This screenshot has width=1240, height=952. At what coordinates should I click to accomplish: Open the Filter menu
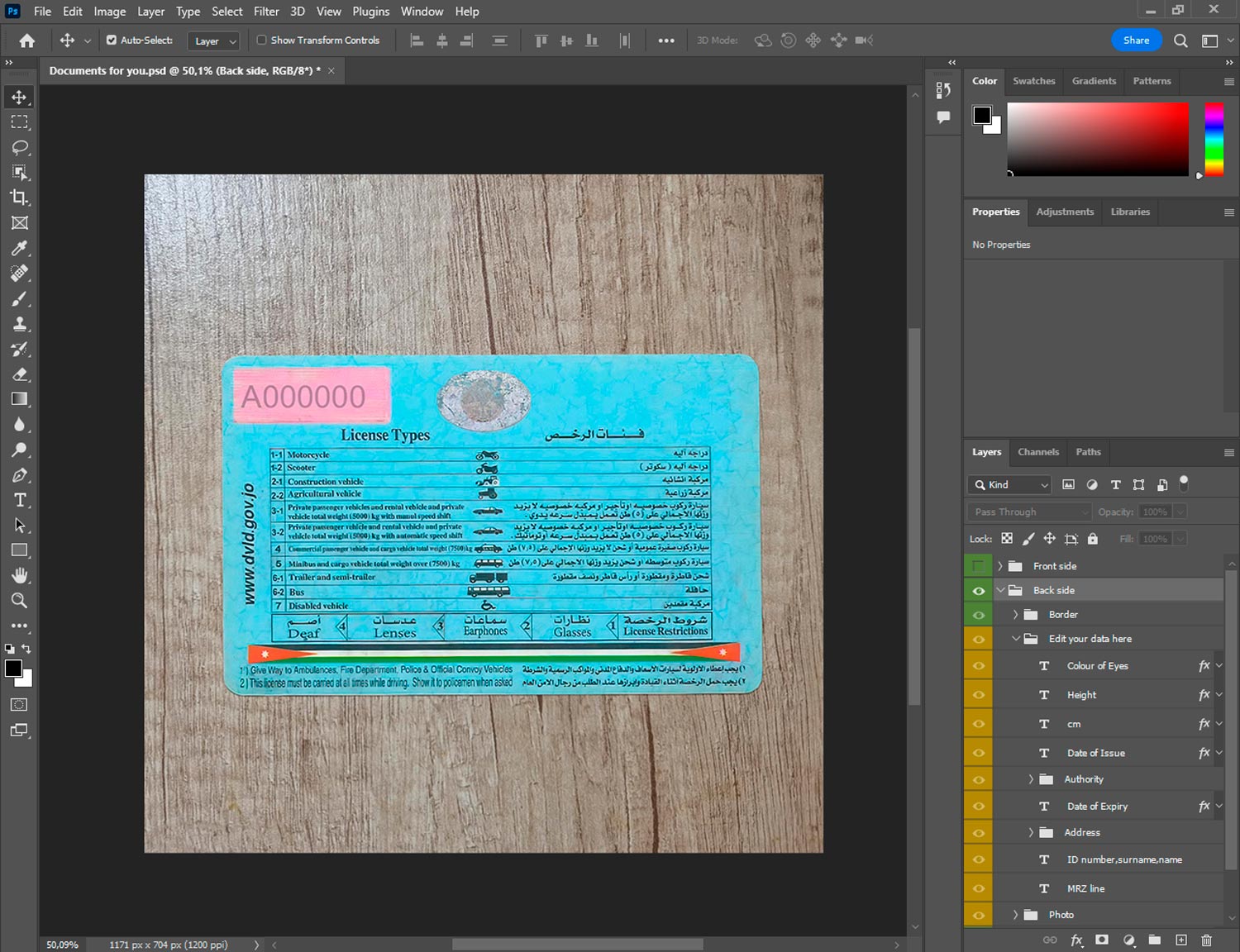[265, 12]
